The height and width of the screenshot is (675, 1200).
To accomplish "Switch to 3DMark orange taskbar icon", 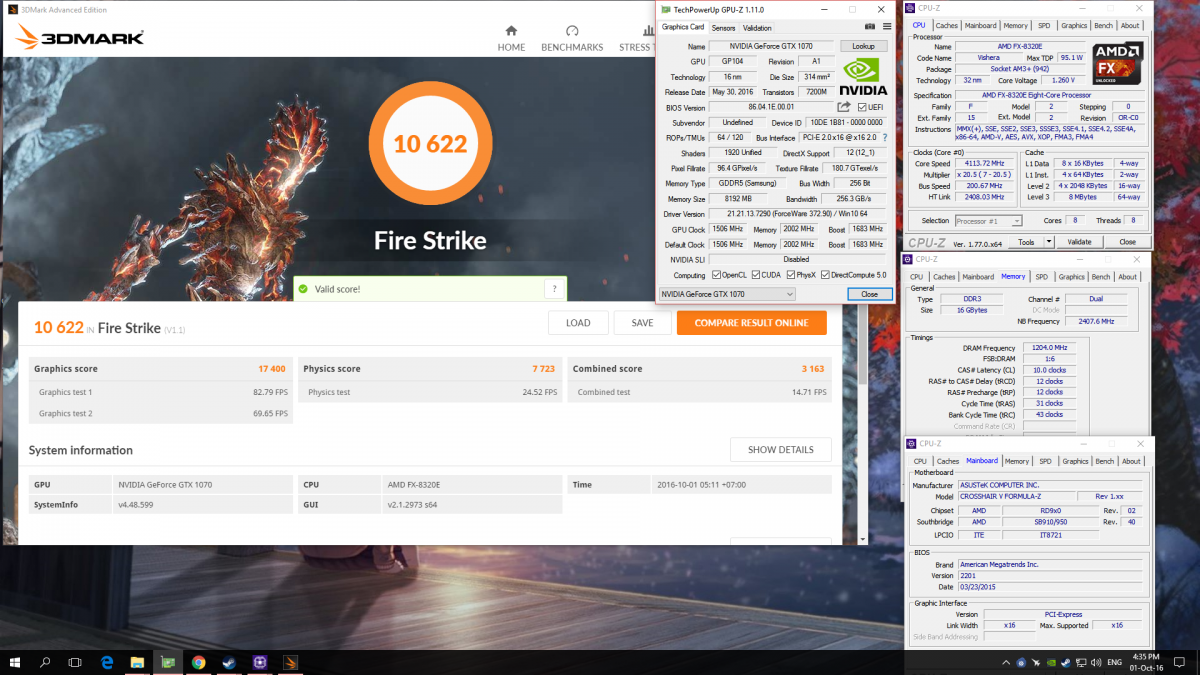I will 291,662.
